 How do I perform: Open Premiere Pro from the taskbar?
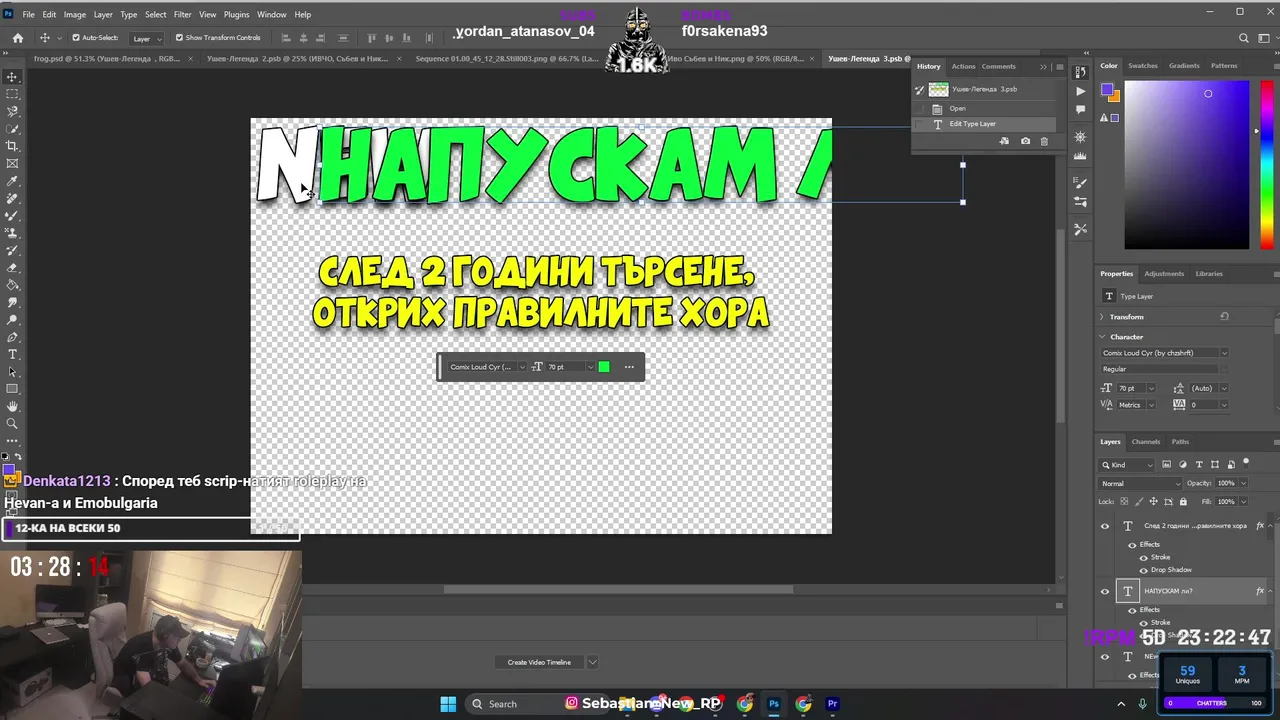(832, 704)
